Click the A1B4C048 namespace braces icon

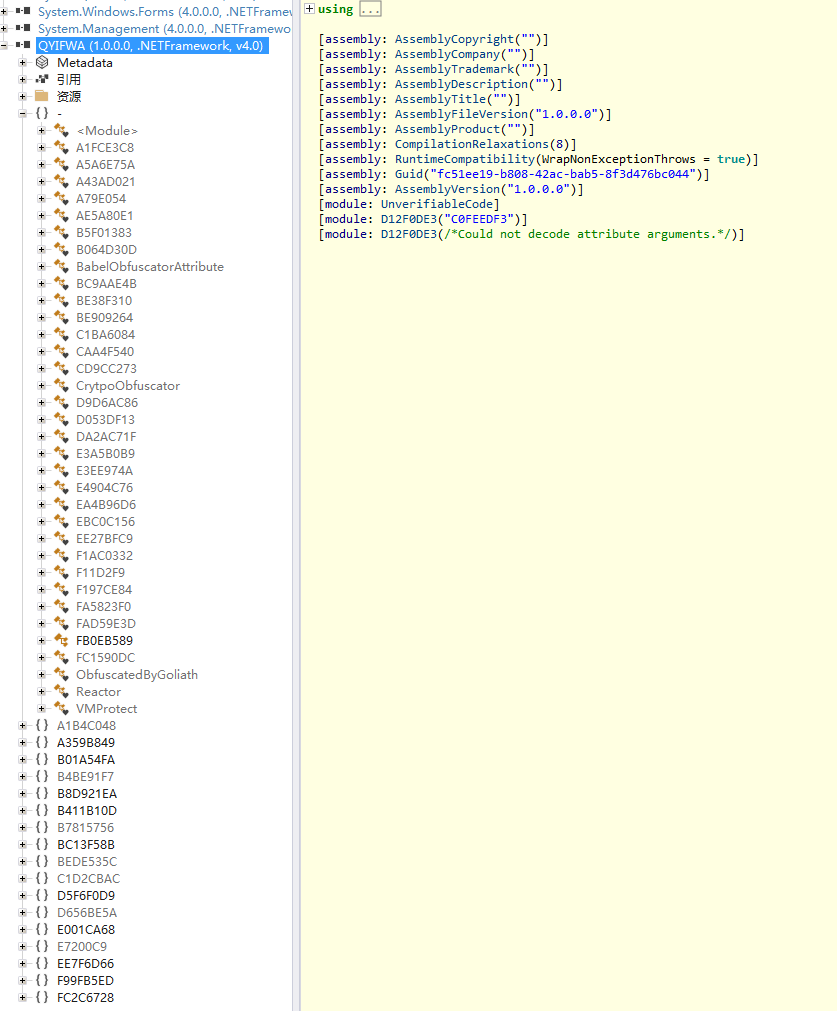(x=42, y=726)
